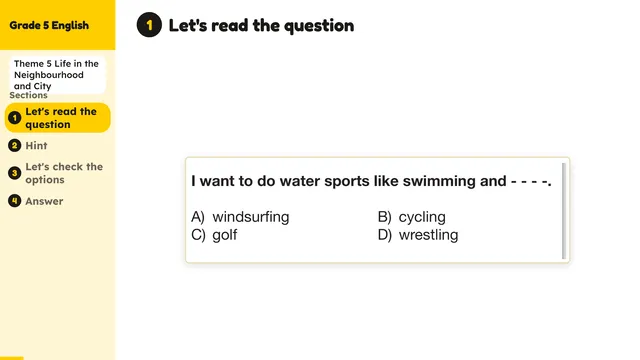The image size is (640, 360).
Task: Choose option A) windsurfing
Action: click(240, 217)
